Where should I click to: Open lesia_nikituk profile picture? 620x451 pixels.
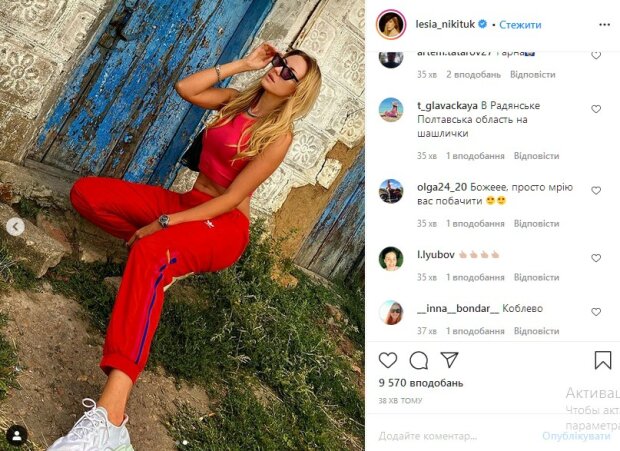point(391,25)
